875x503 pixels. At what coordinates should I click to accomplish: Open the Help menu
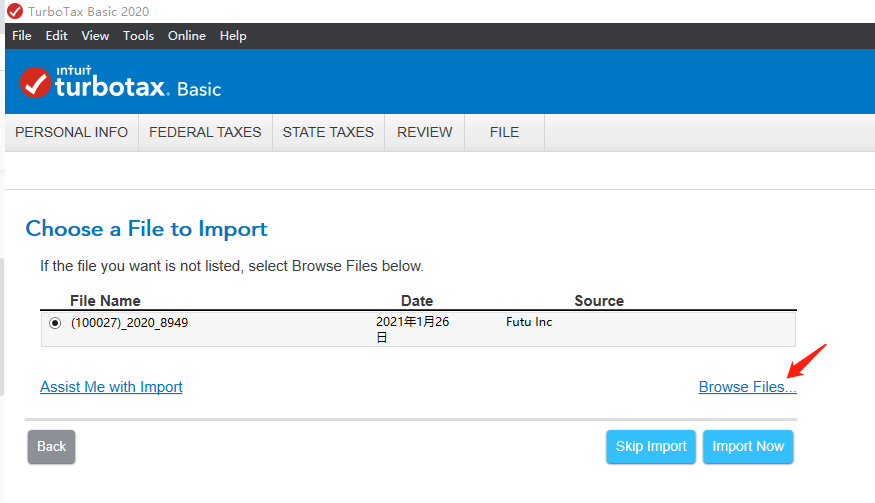tap(233, 36)
